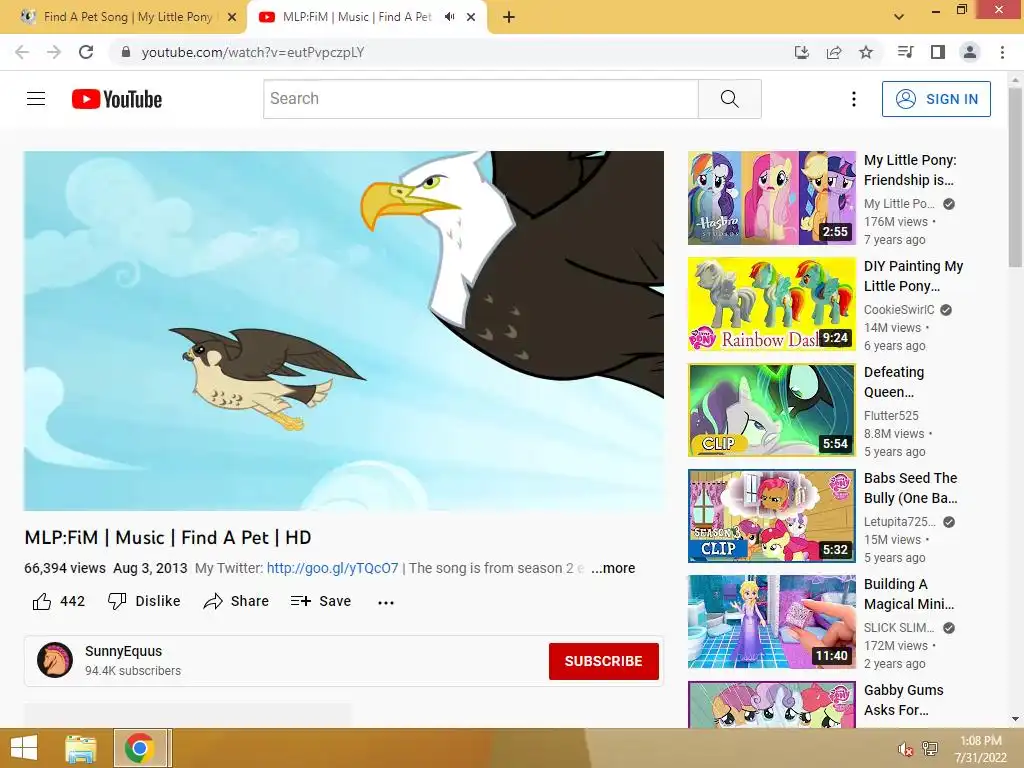This screenshot has height=768, width=1024.
Task: Open the Windows Start button
Action: [x=24, y=748]
